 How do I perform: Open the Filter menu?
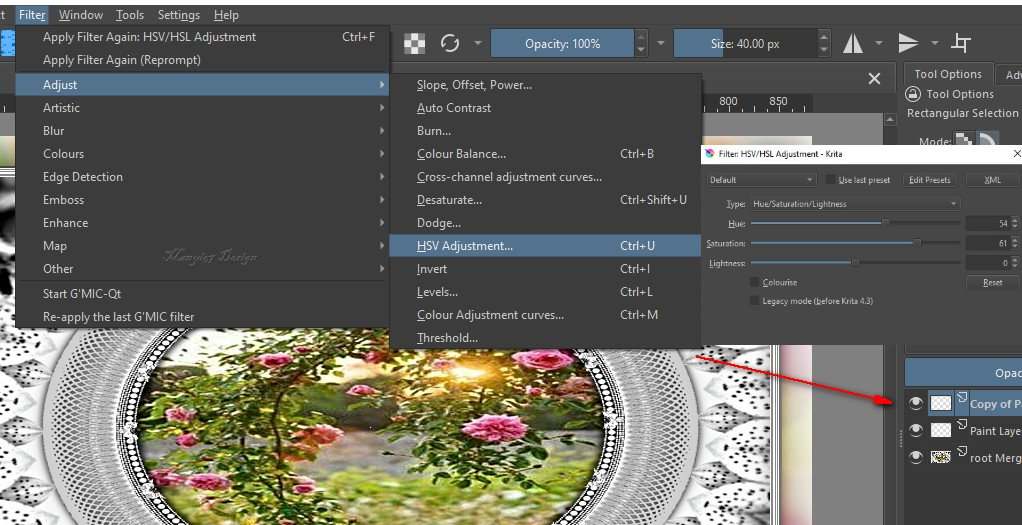click(x=33, y=14)
